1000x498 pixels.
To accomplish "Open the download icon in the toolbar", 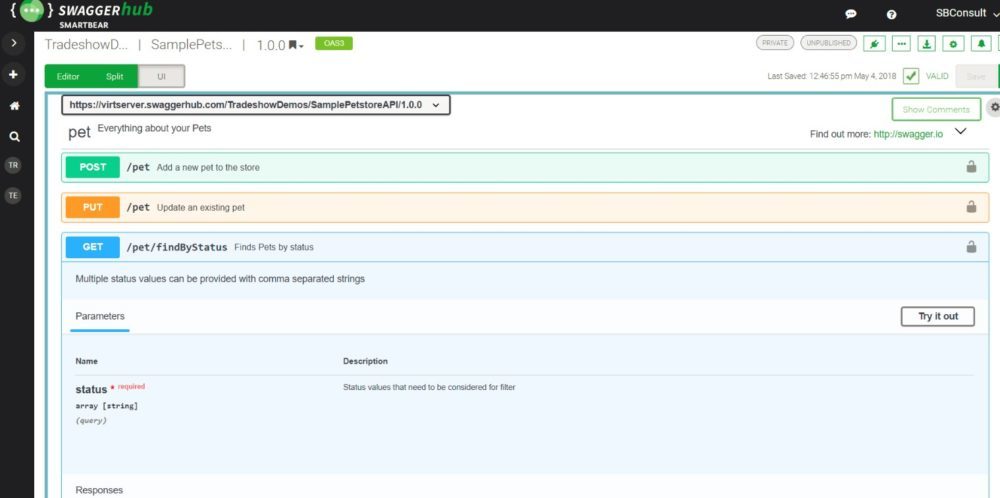I will (x=927, y=44).
